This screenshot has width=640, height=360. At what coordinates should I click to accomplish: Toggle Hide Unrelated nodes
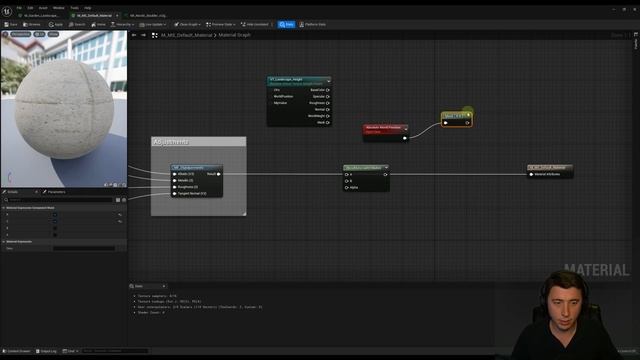click(x=255, y=24)
